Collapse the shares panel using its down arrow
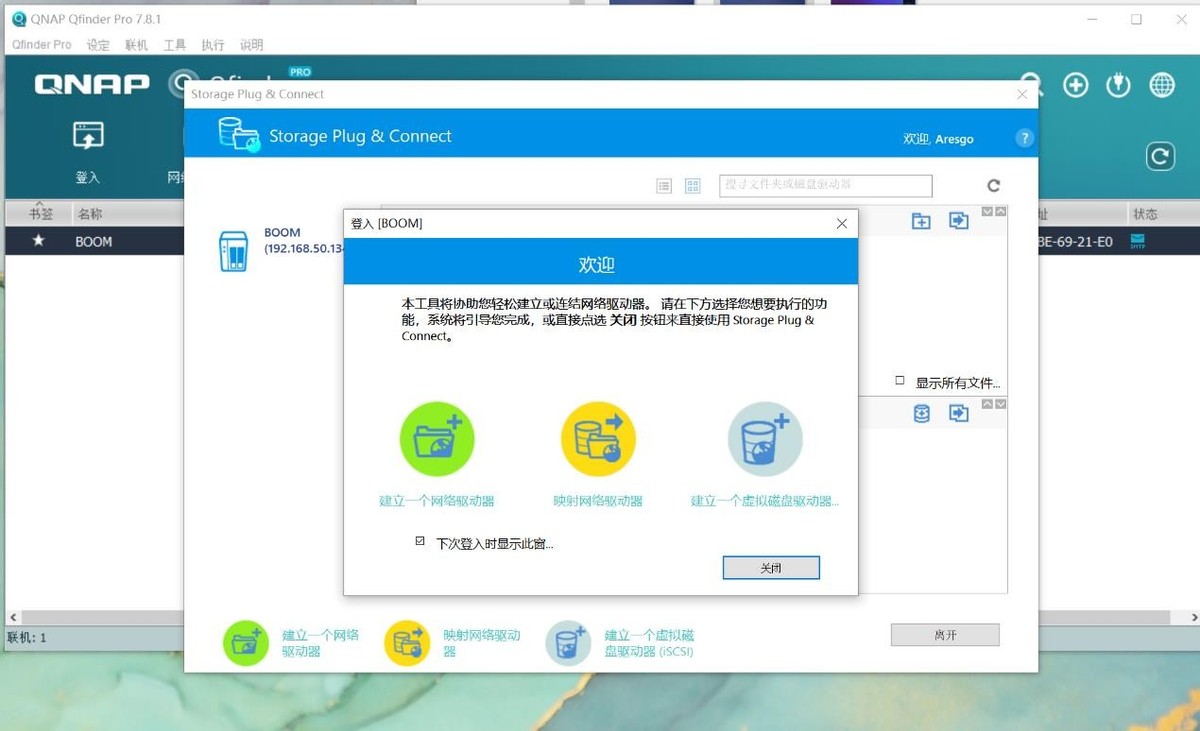This screenshot has width=1200, height=731. pyautogui.click(x=989, y=211)
